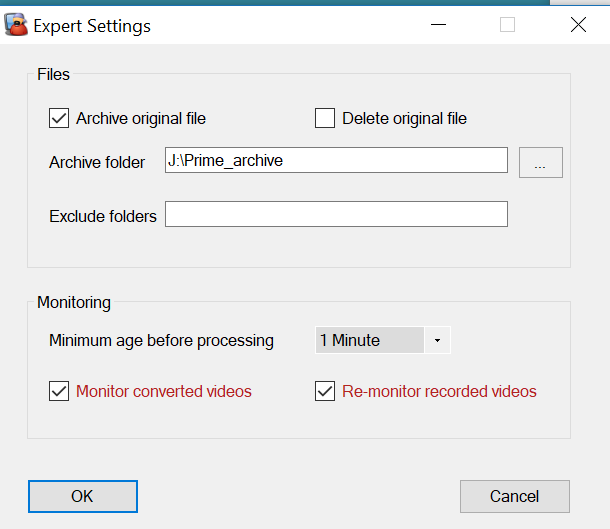Disable Monitor converted videos
Screen dimensions: 610x529
coord(58,392)
